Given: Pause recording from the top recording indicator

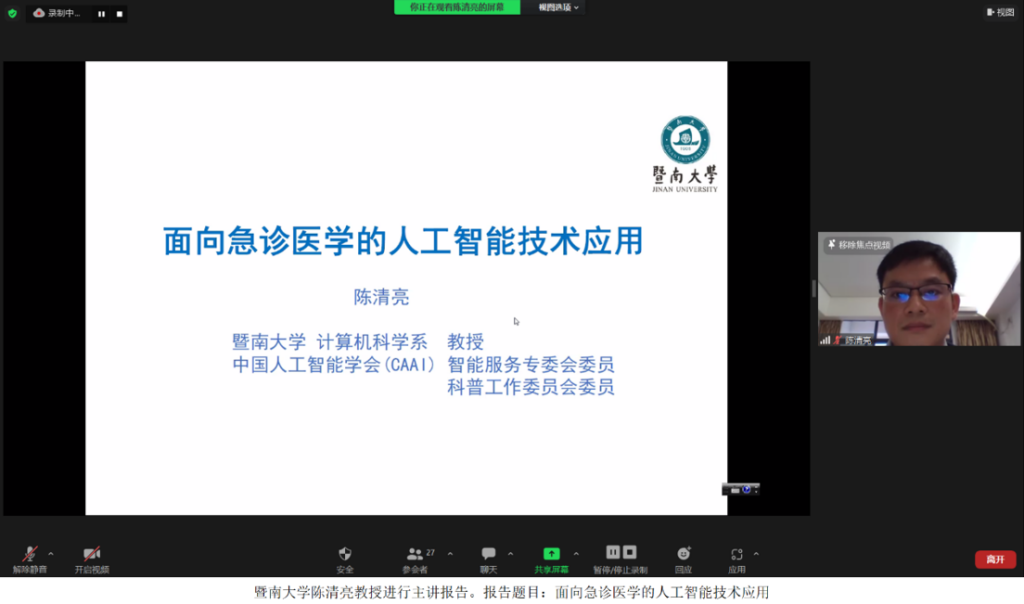Looking at the screenshot, I should point(101,14).
